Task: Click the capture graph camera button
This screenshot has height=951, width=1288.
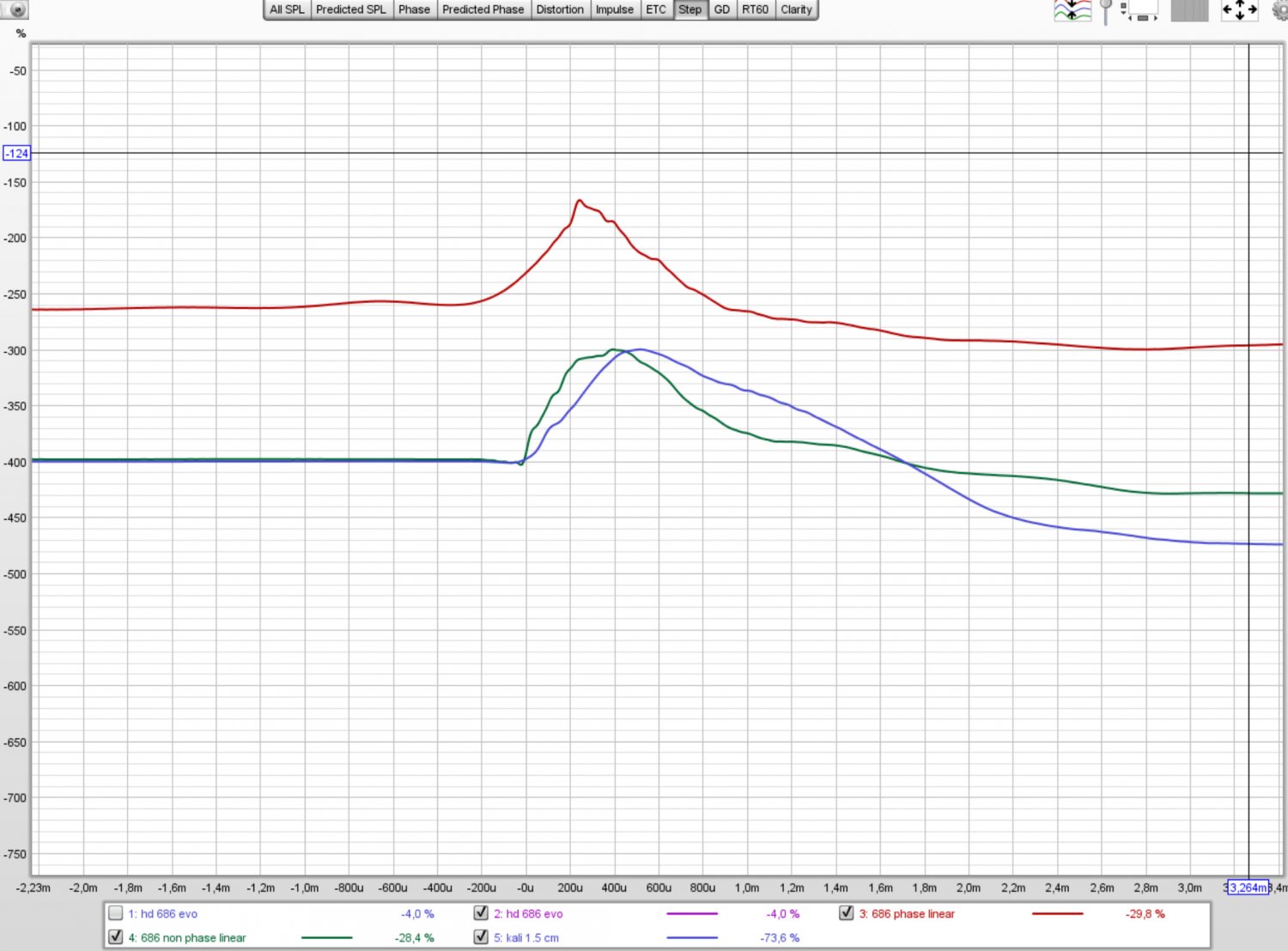Action: [15, 10]
